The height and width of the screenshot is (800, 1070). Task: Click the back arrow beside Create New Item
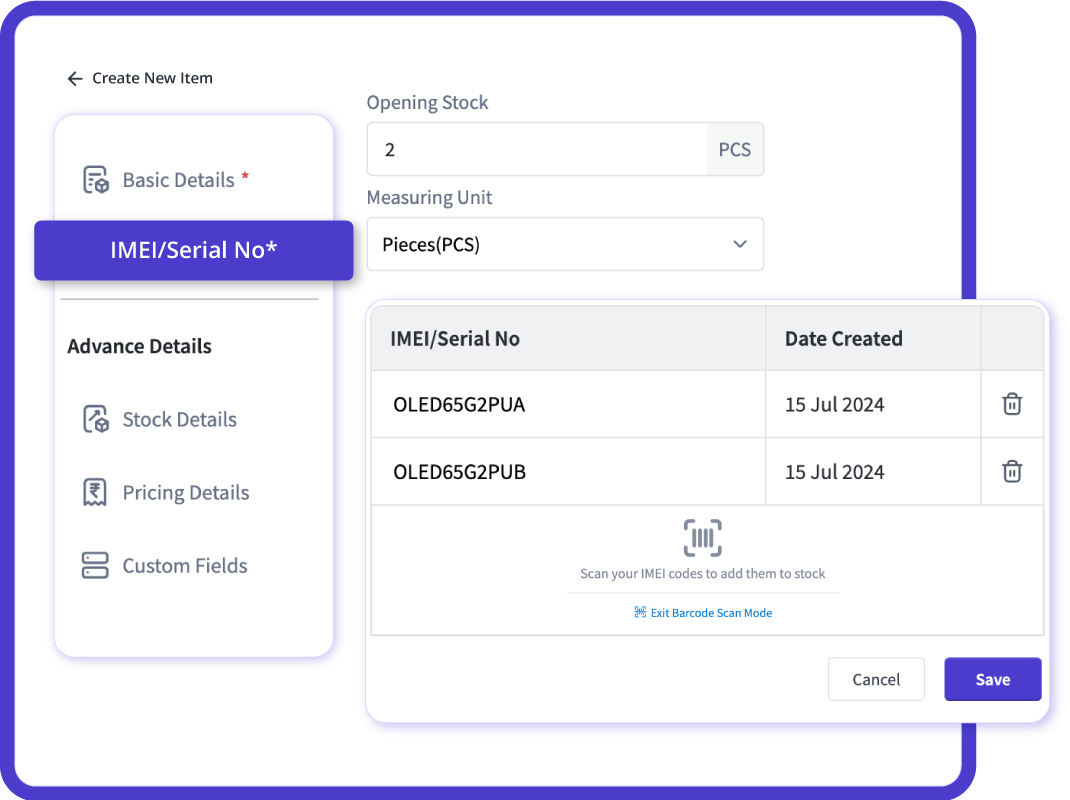[75, 78]
